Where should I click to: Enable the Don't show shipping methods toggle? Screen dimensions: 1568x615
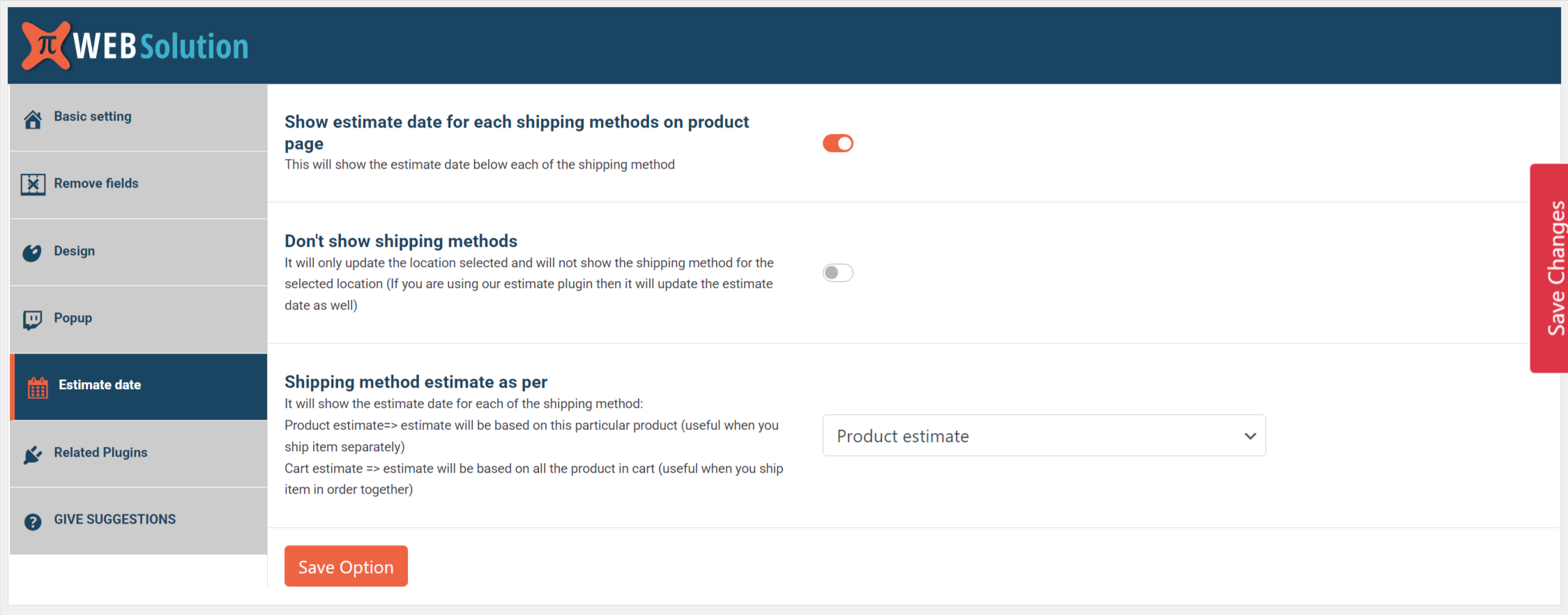837,273
